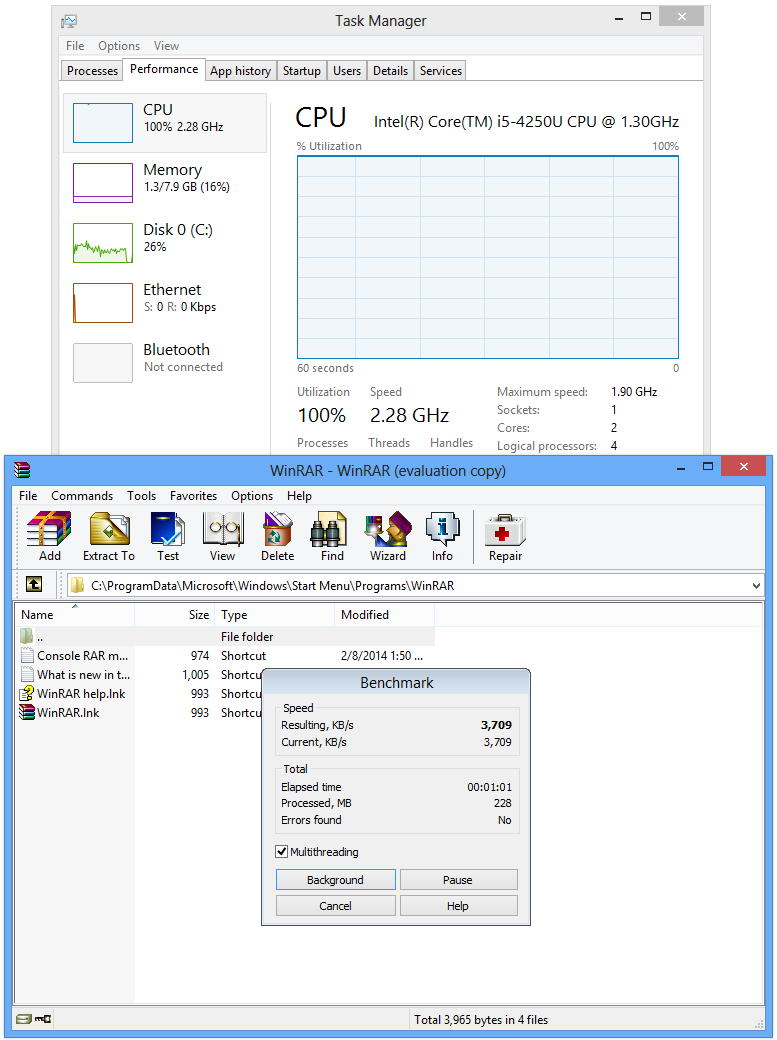Click the Repair toolbar icon
Image resolution: width=777 pixels, height=1040 pixels.
pyautogui.click(x=505, y=537)
